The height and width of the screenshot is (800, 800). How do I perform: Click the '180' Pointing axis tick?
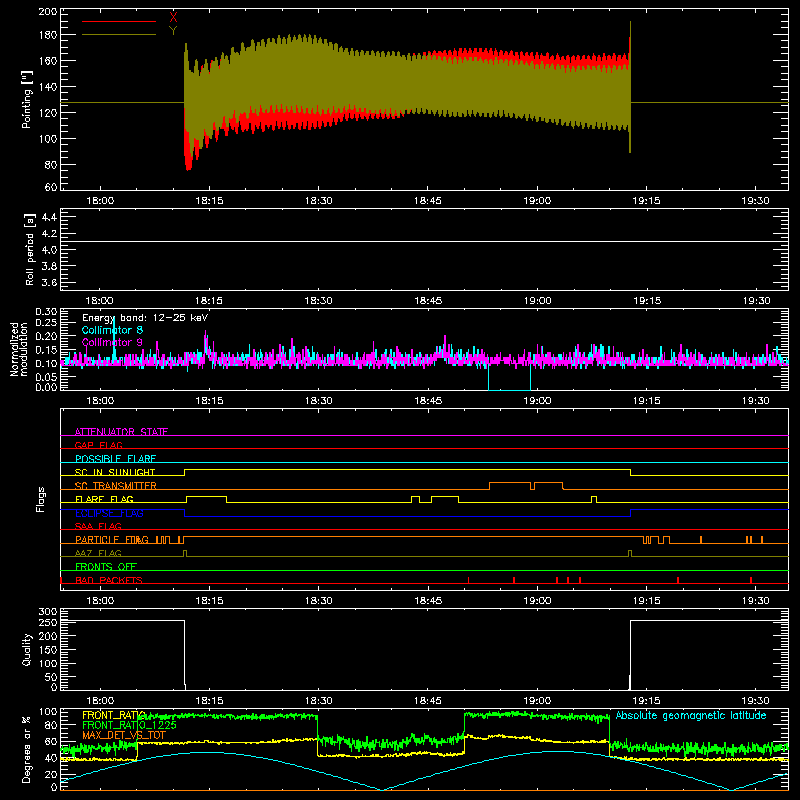coord(48,35)
